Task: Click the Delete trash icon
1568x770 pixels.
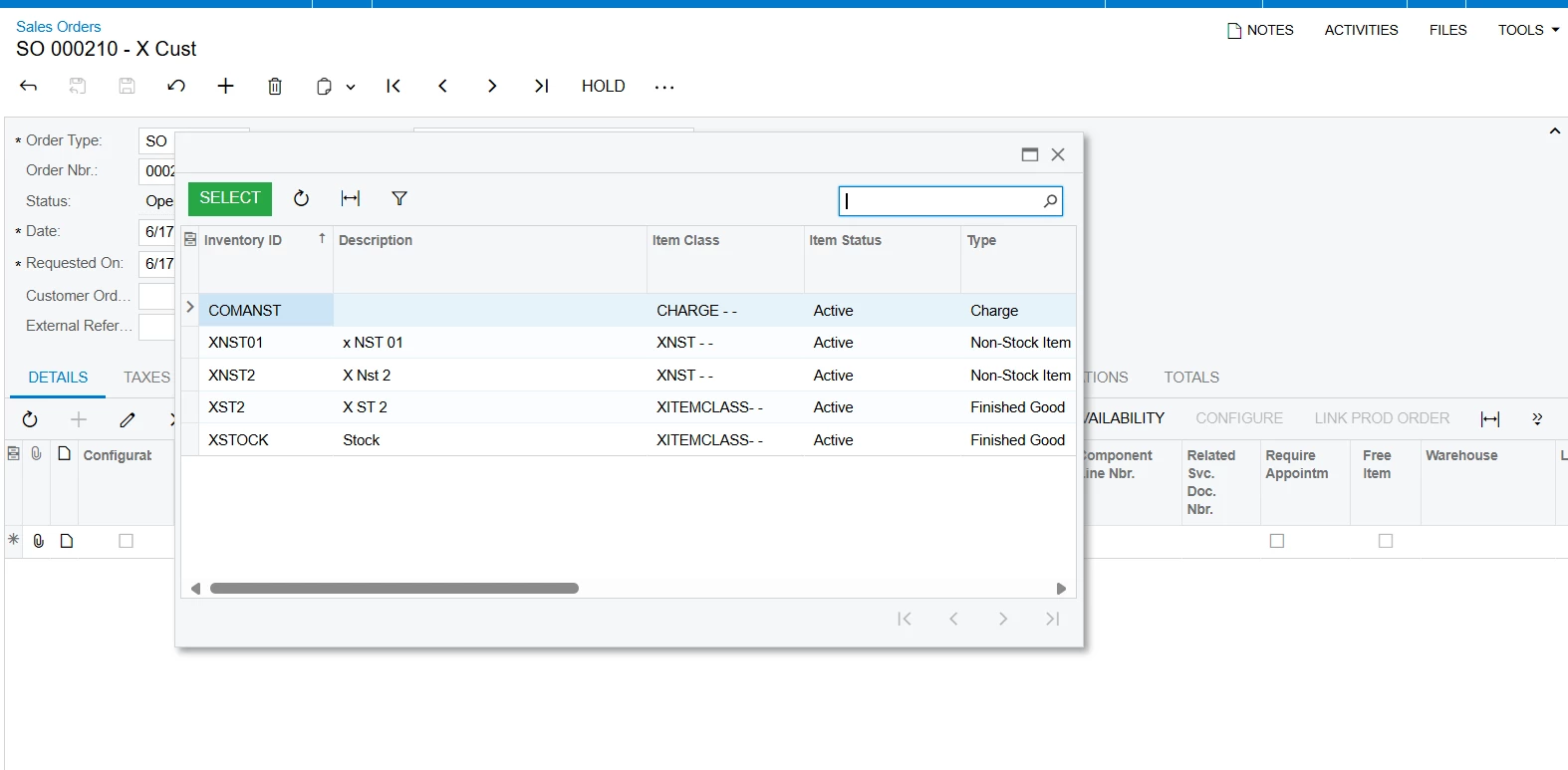Action: point(275,86)
